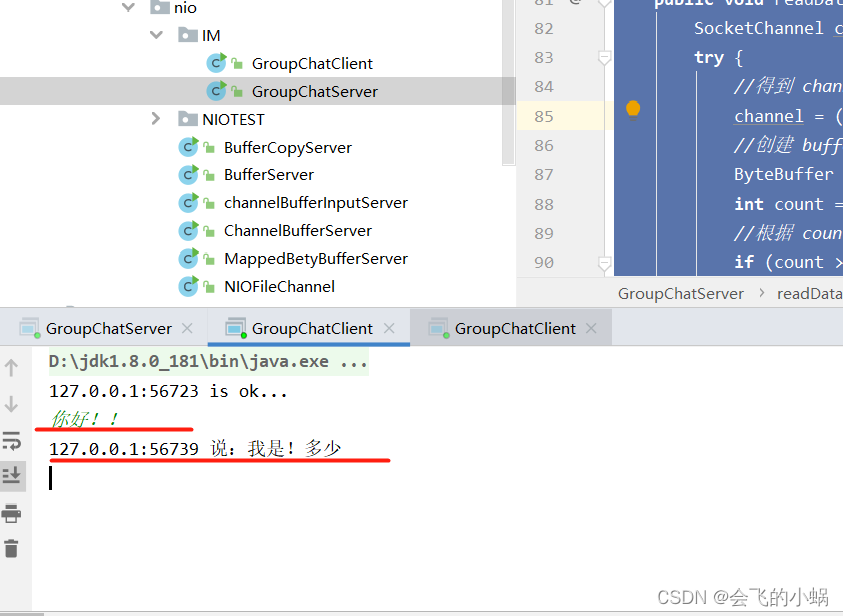Click the print console icon
This screenshot has width=843, height=616.
click(x=11, y=513)
